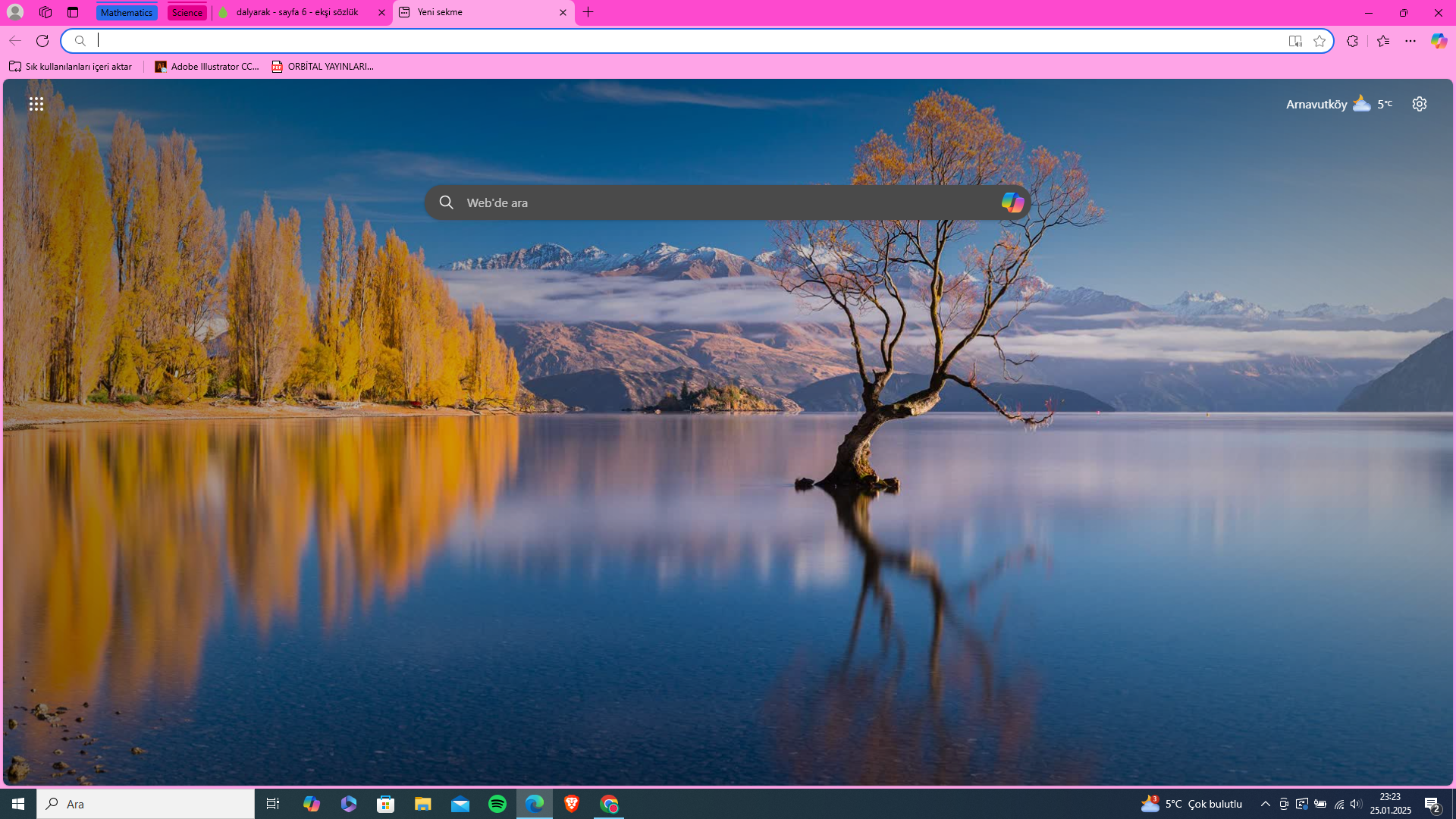Open taskbar weather 5°C Çok bulutlu
Screen dimensions: 1456x819
[x=1191, y=804]
